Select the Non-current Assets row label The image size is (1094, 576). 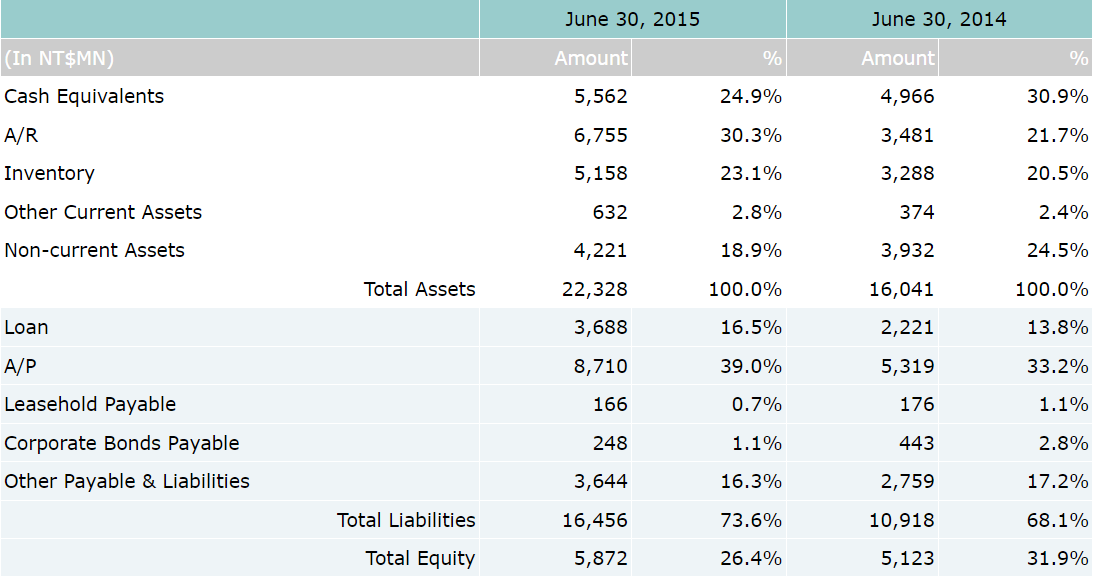pos(94,250)
